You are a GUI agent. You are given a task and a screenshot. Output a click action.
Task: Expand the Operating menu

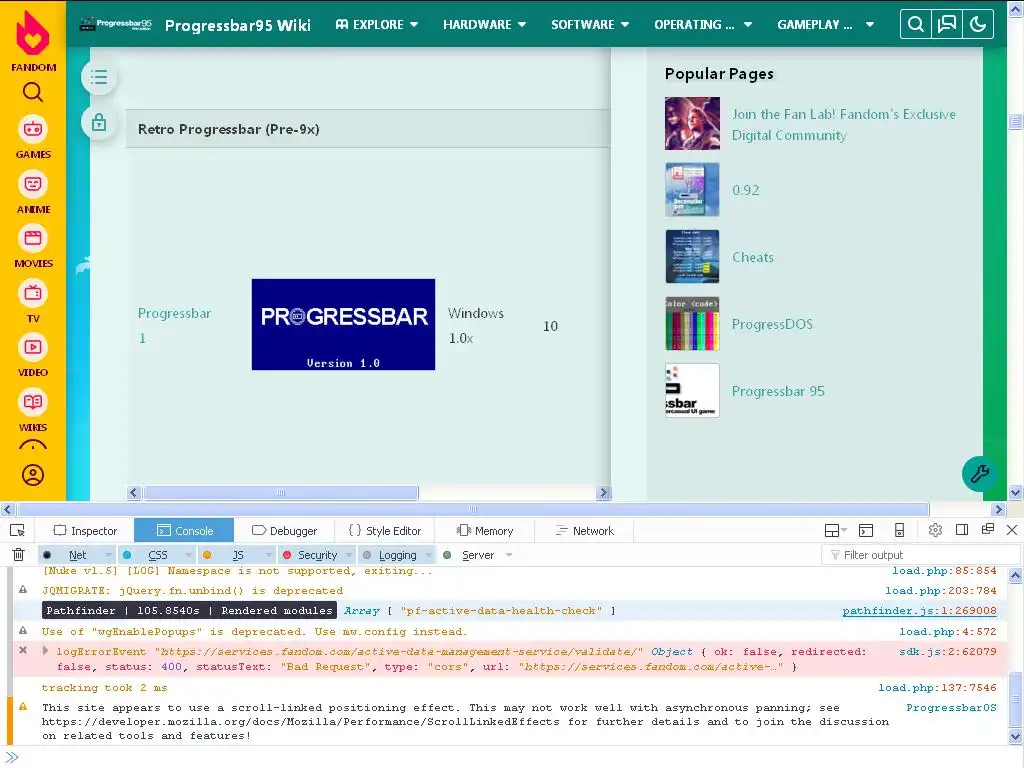[x=703, y=24]
